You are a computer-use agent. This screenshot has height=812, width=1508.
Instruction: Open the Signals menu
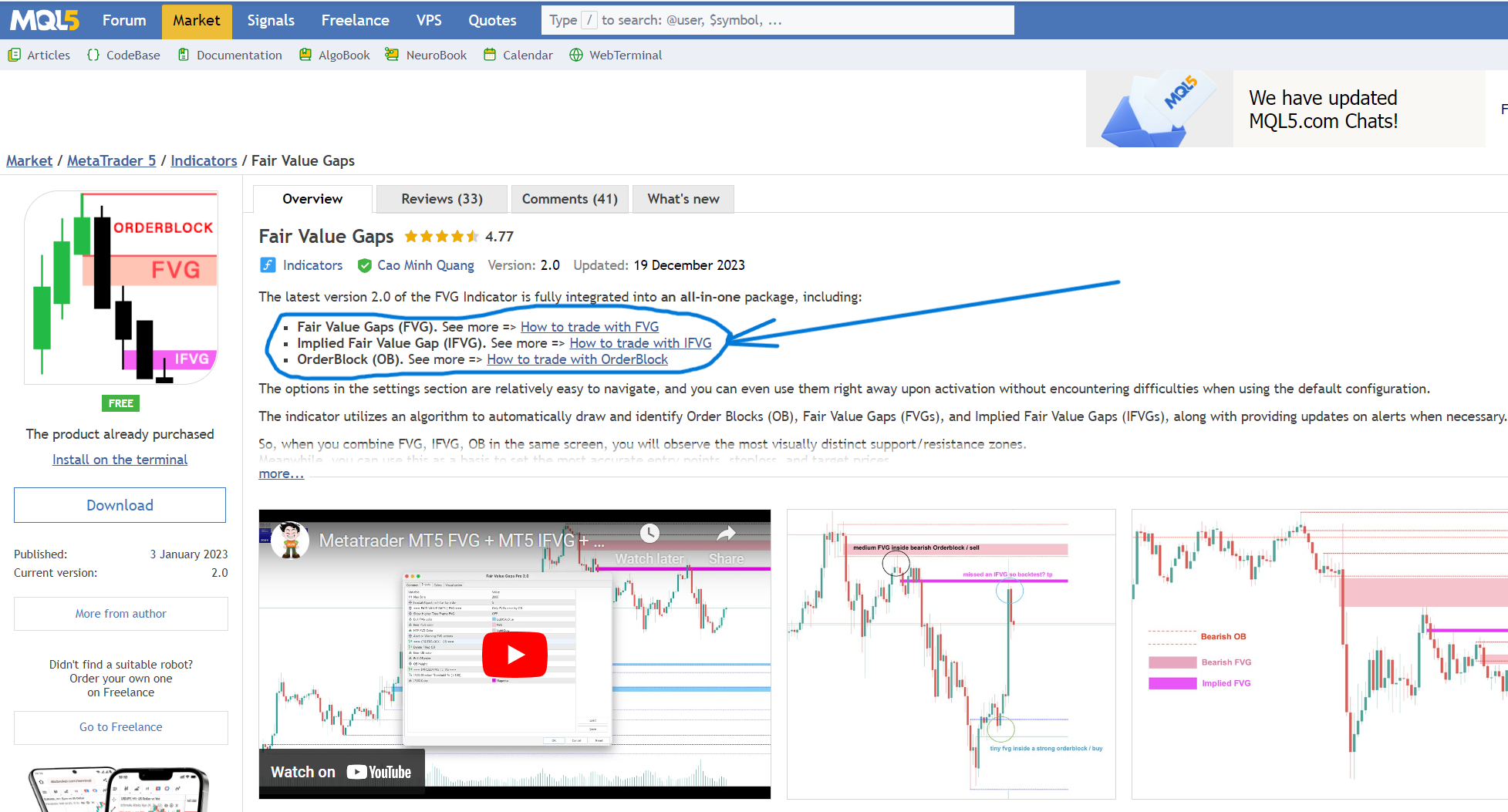point(271,20)
